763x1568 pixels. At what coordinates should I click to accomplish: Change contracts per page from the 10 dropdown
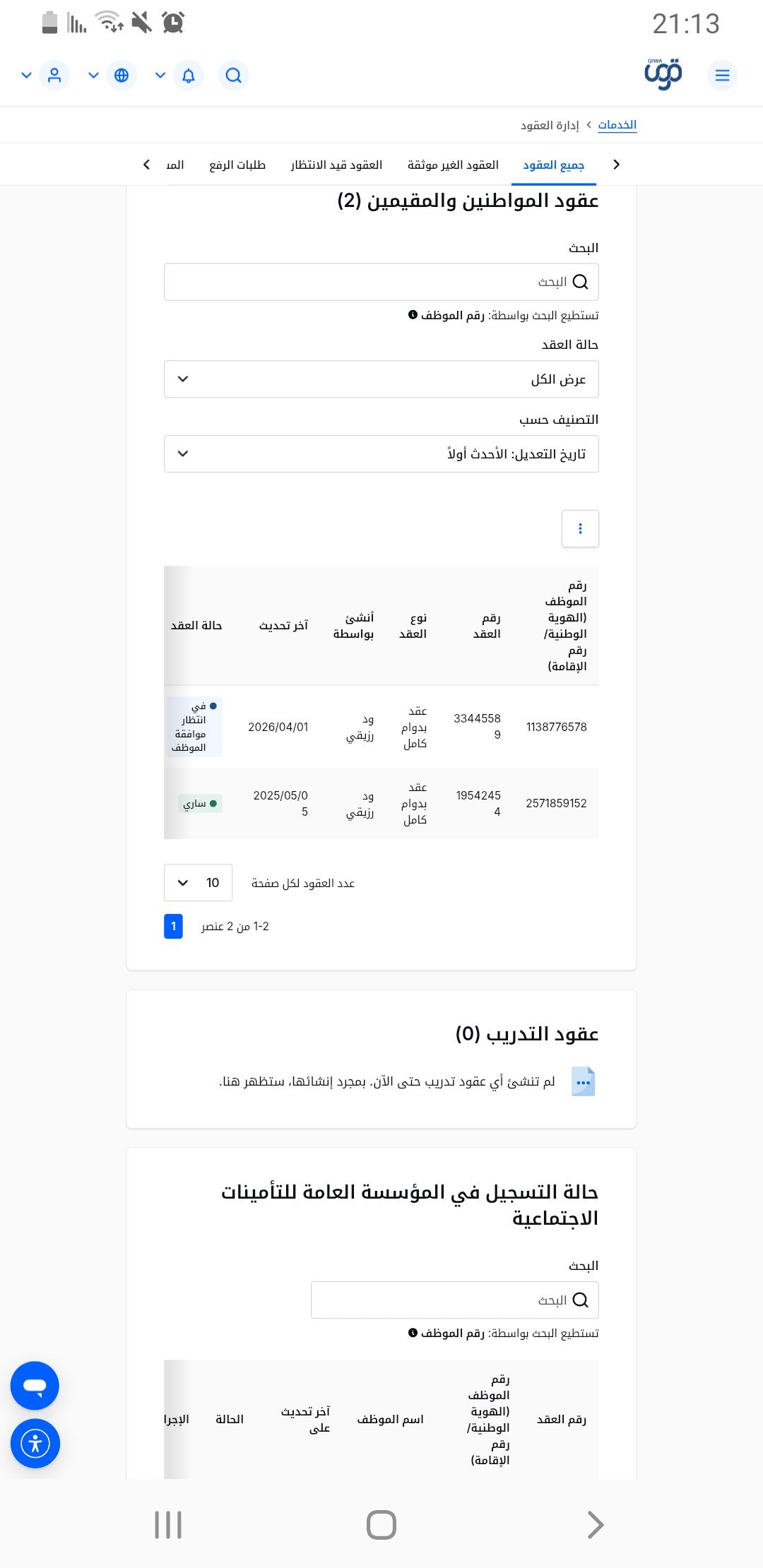(198, 882)
